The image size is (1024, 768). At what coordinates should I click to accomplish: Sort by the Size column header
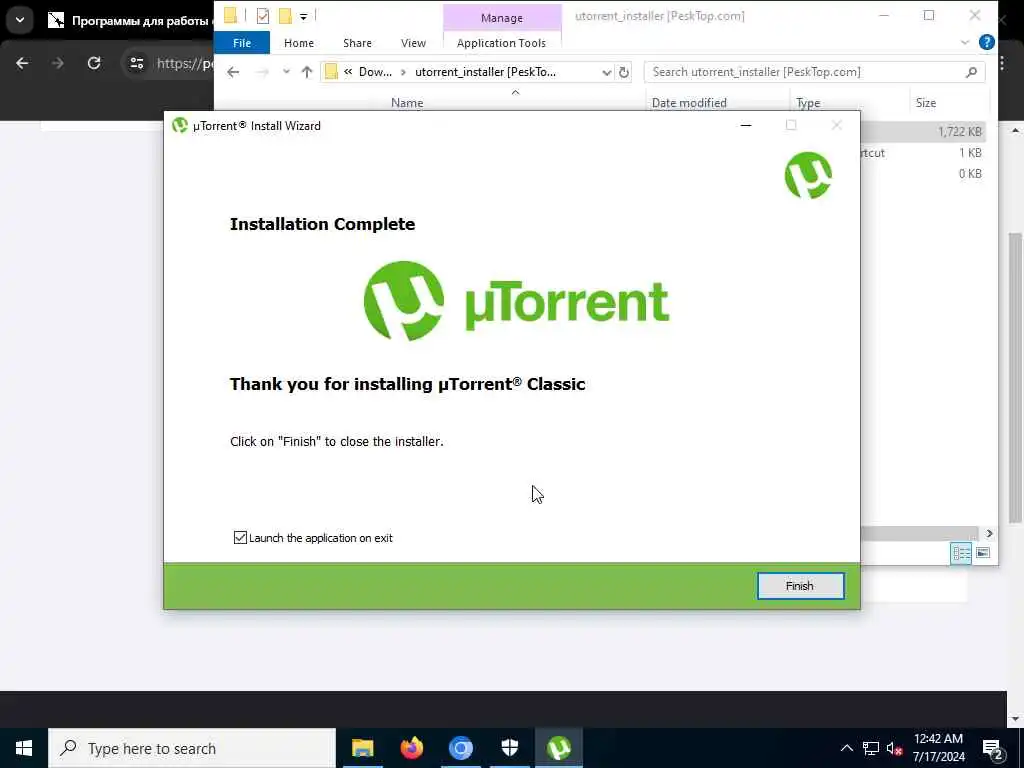(925, 103)
